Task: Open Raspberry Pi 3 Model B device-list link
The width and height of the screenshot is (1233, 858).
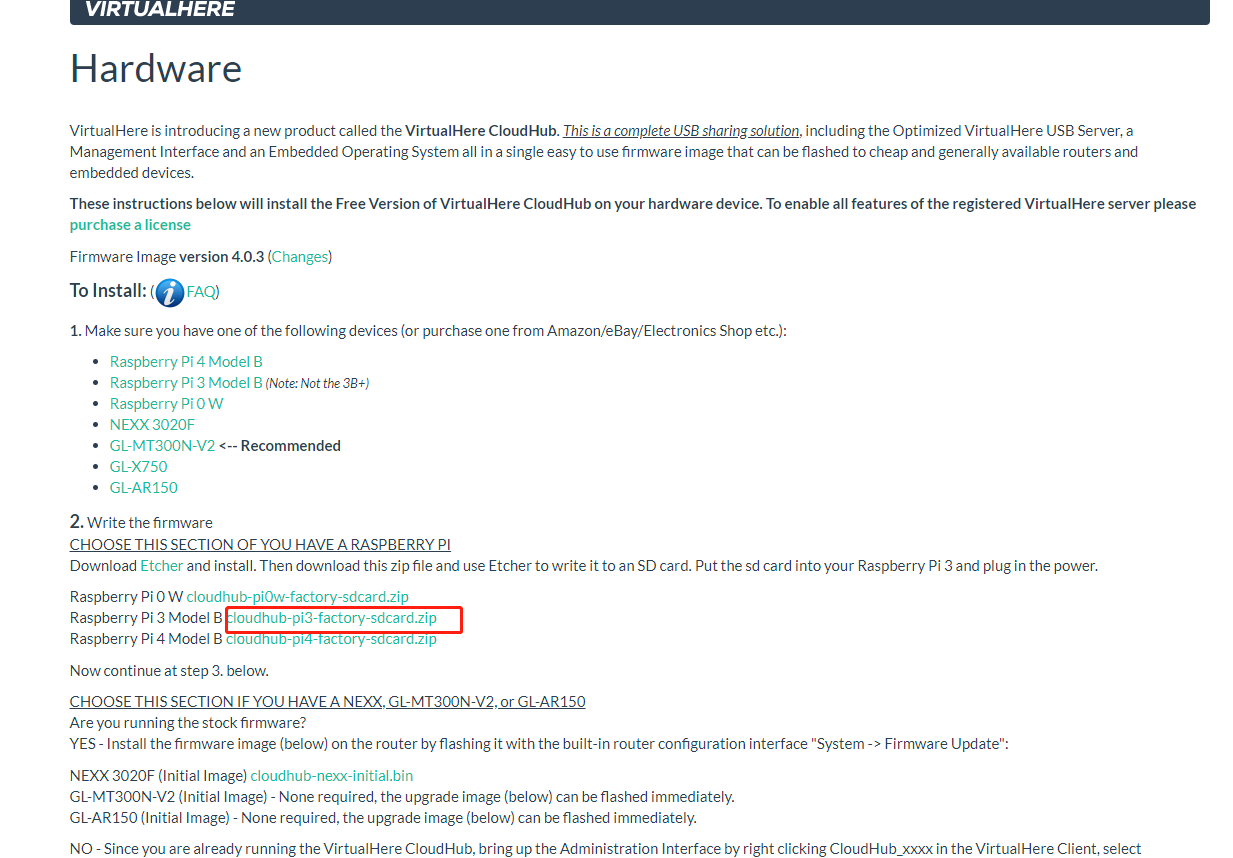Action: click(x=186, y=383)
